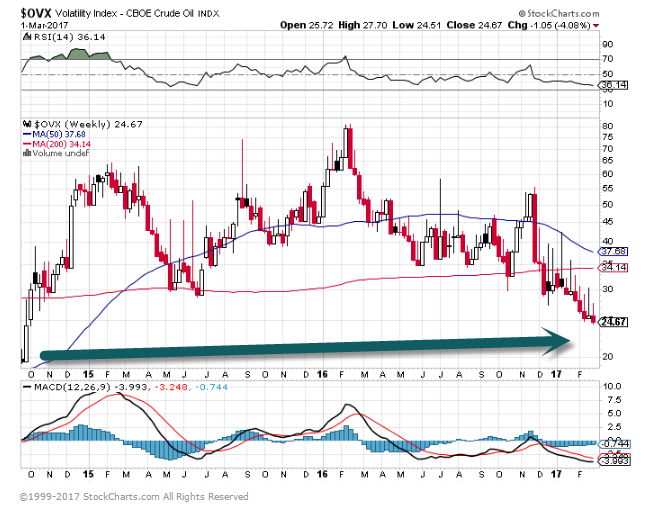Click the volume bars icon beside Volume undef

point(26,153)
